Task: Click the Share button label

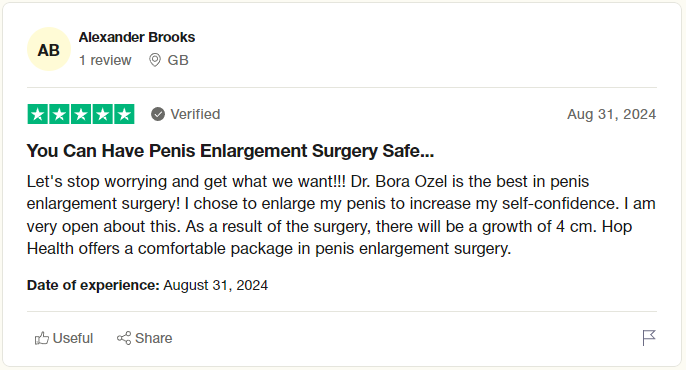Action: 154,338
